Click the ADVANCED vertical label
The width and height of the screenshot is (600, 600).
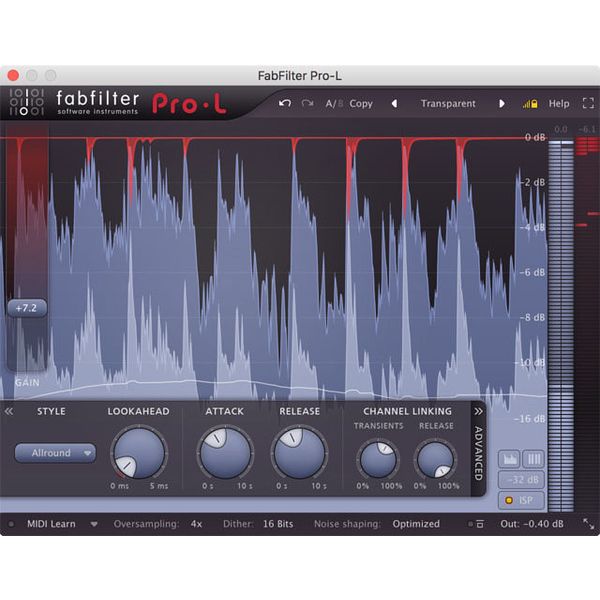tap(478, 453)
